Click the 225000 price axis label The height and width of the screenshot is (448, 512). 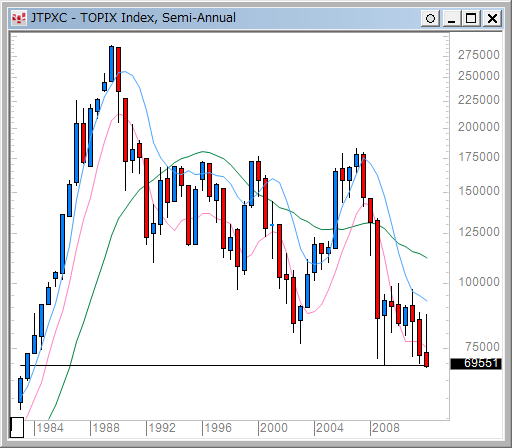tap(479, 100)
